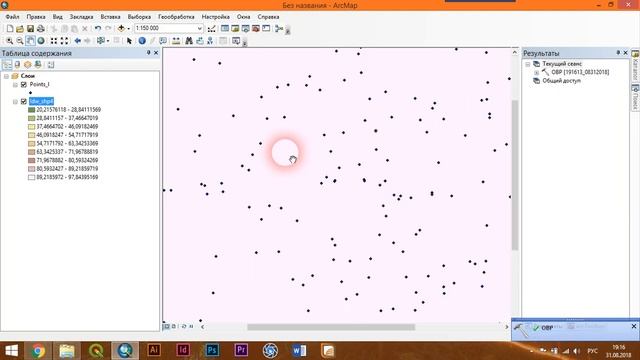Go back to previous extent
640x360 pixels.
(78, 41)
